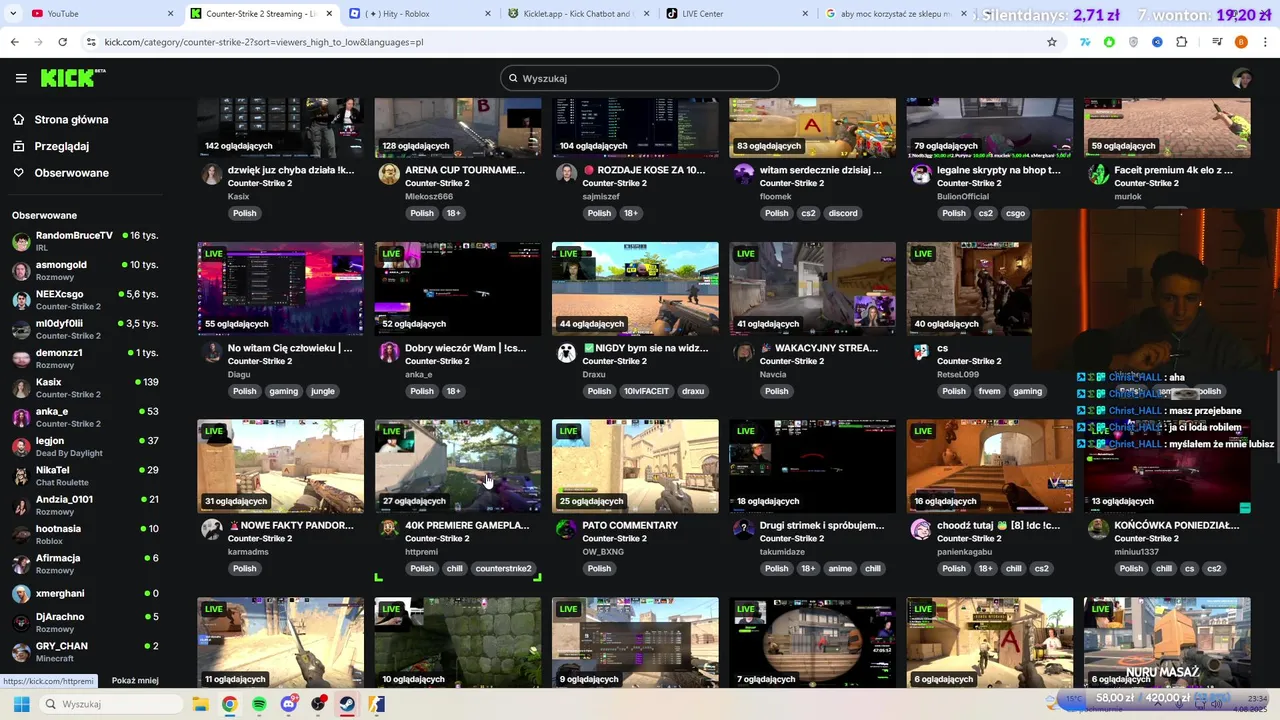The width and height of the screenshot is (1280, 720).
Task: Bookmark this page with the star icon
Action: tap(1051, 42)
